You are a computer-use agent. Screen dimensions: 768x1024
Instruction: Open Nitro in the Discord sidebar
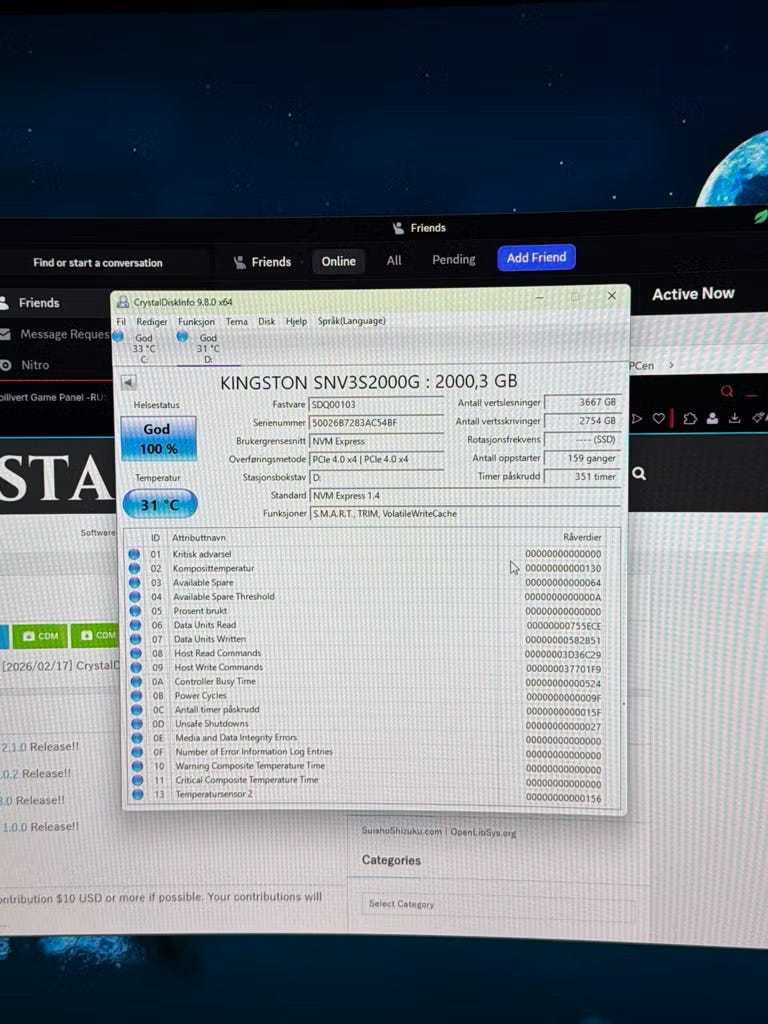pyautogui.click(x=26, y=365)
